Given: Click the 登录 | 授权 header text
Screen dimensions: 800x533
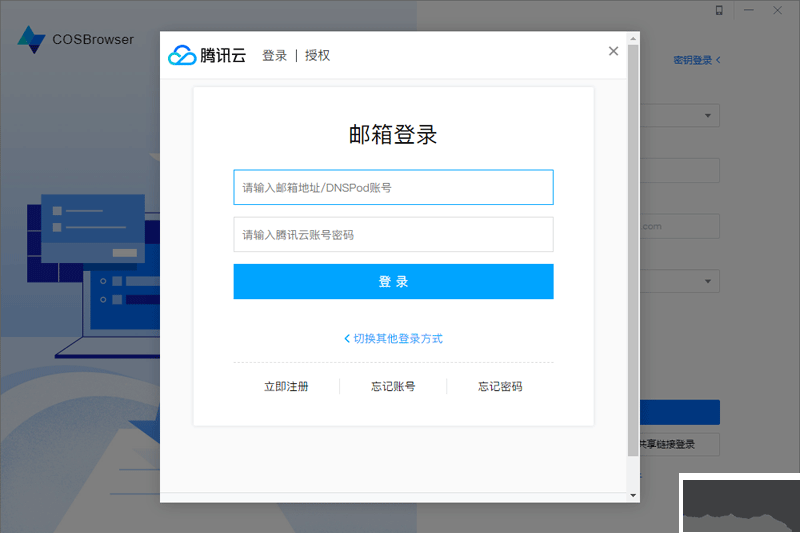Looking at the screenshot, I should (296, 55).
